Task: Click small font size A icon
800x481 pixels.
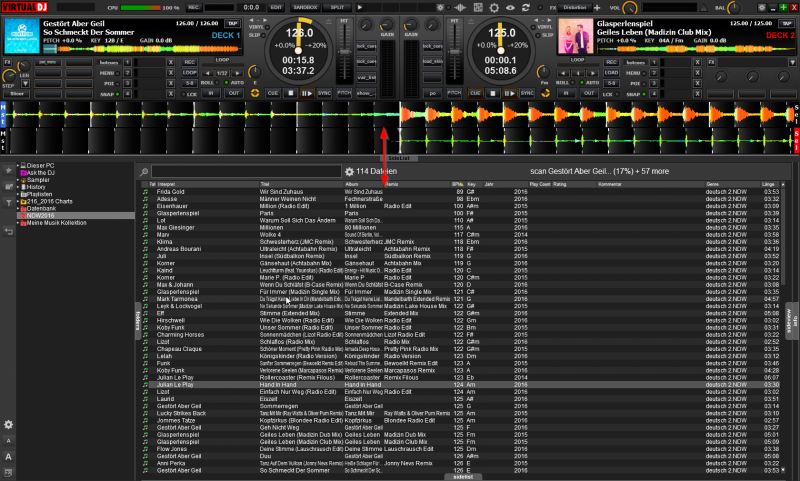Action: [9, 441]
